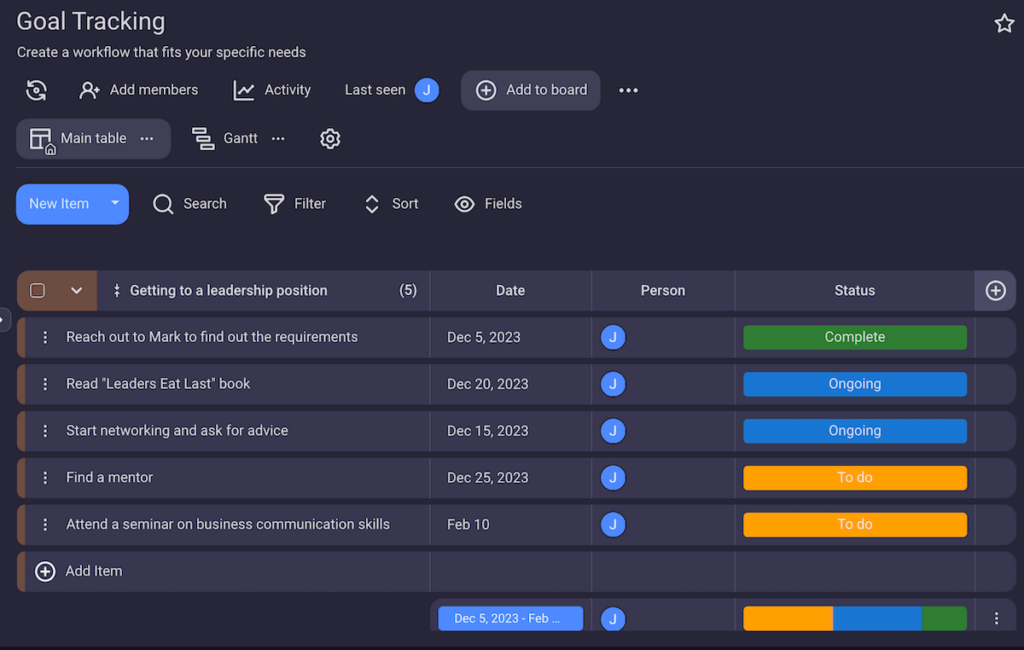Open the Sort options
1024x650 pixels.
click(391, 204)
